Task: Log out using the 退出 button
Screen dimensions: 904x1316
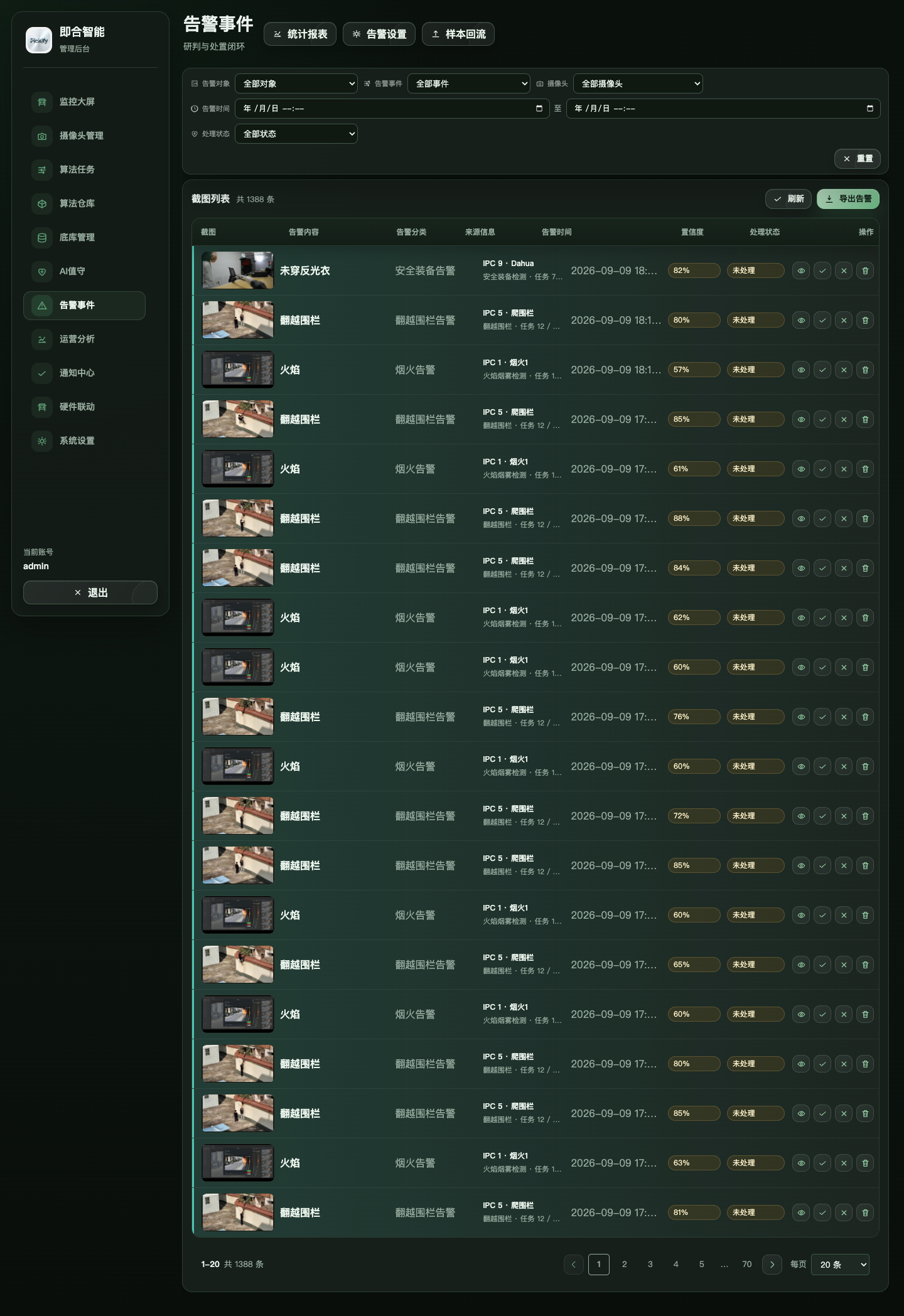Action: coord(90,592)
